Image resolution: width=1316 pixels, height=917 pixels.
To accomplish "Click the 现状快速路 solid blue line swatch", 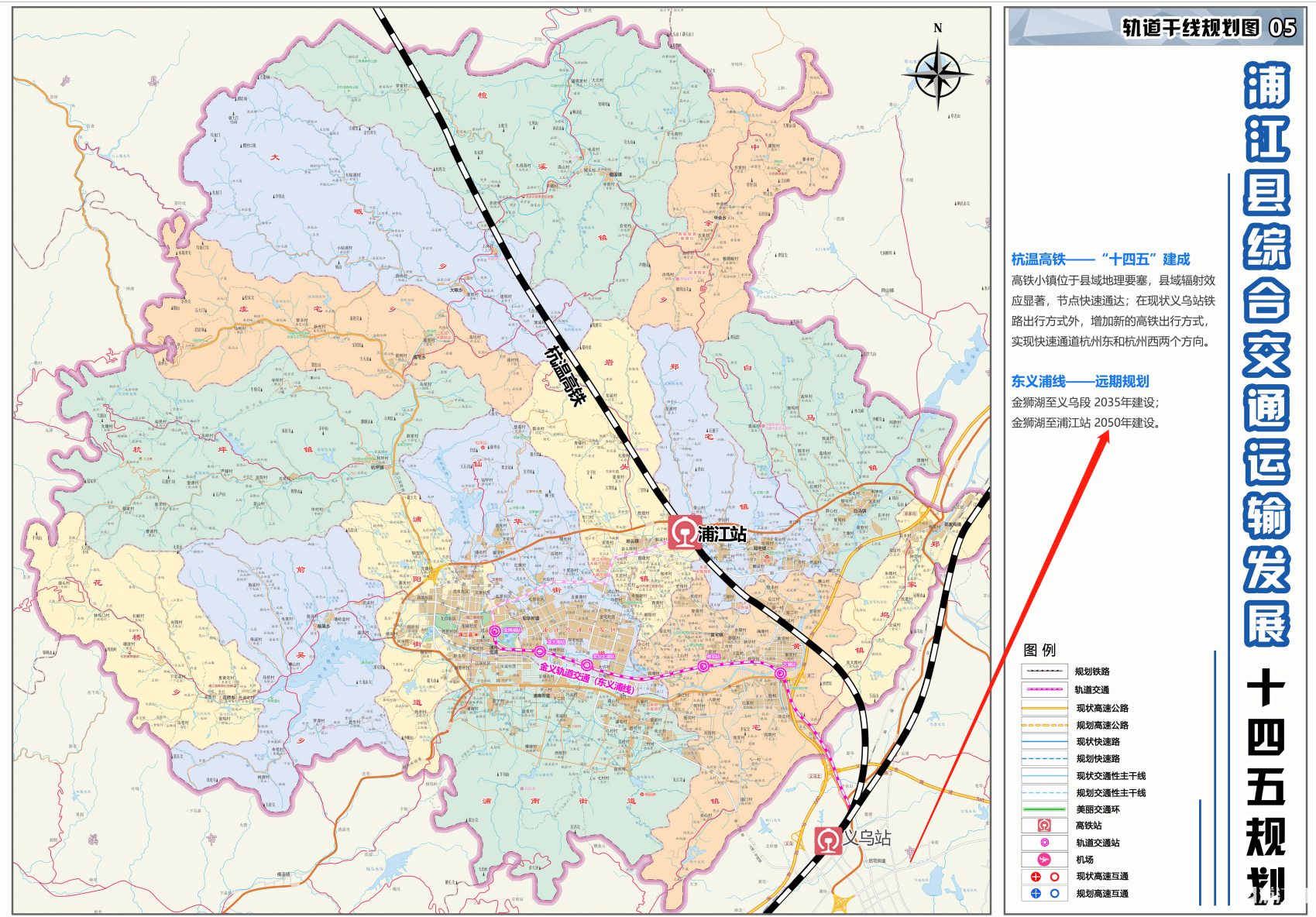I will [1044, 742].
